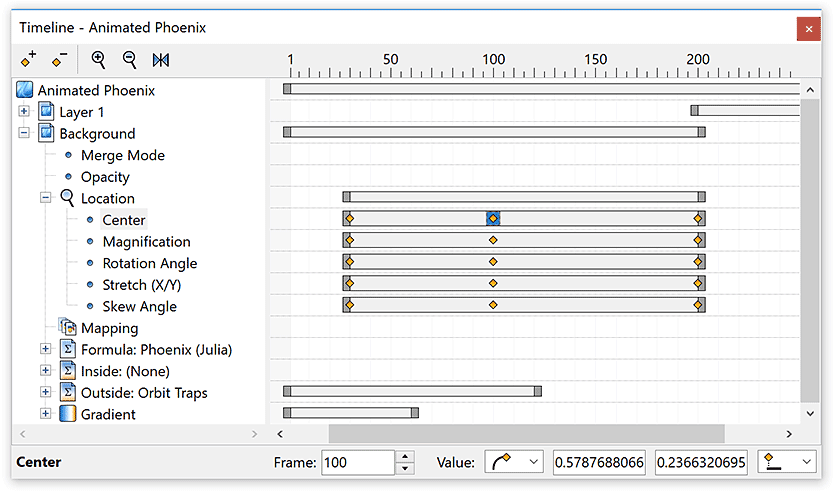Screen dimensions: 836x492
Task: Click the Merge Mode bullet icon
Action: (68, 155)
